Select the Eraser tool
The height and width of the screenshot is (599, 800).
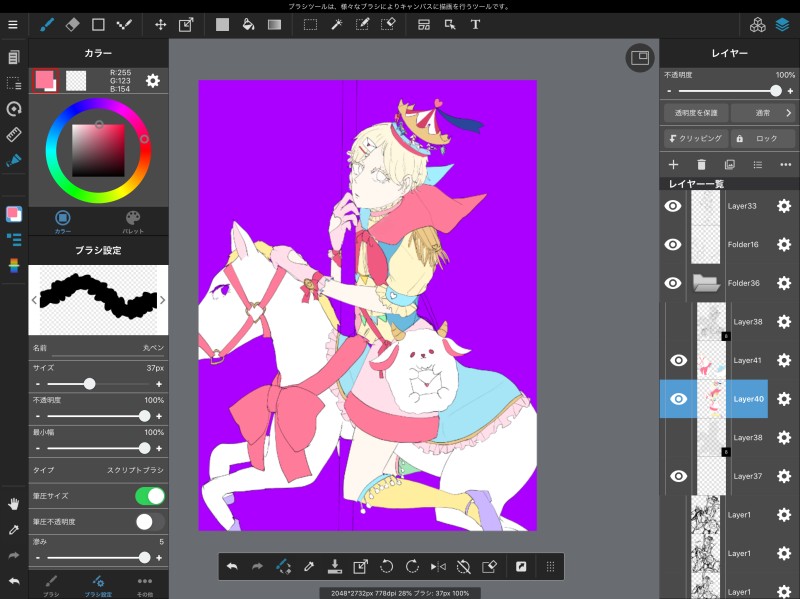click(x=72, y=24)
